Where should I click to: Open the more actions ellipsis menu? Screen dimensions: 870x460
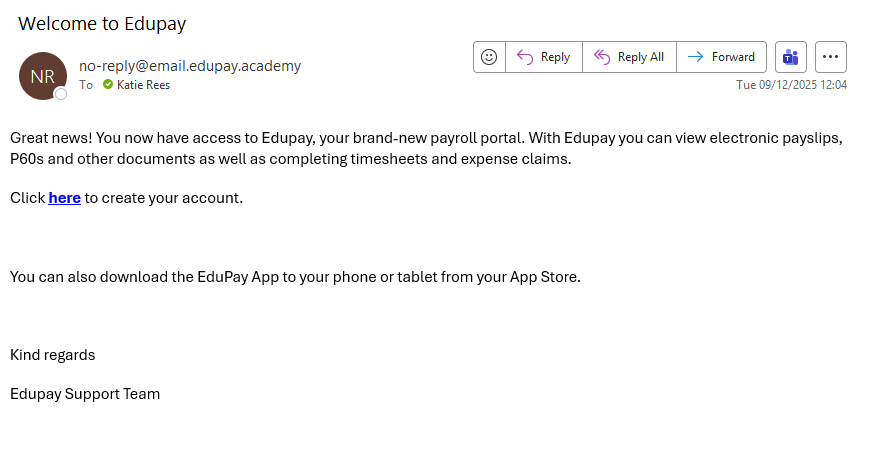pyautogui.click(x=831, y=57)
